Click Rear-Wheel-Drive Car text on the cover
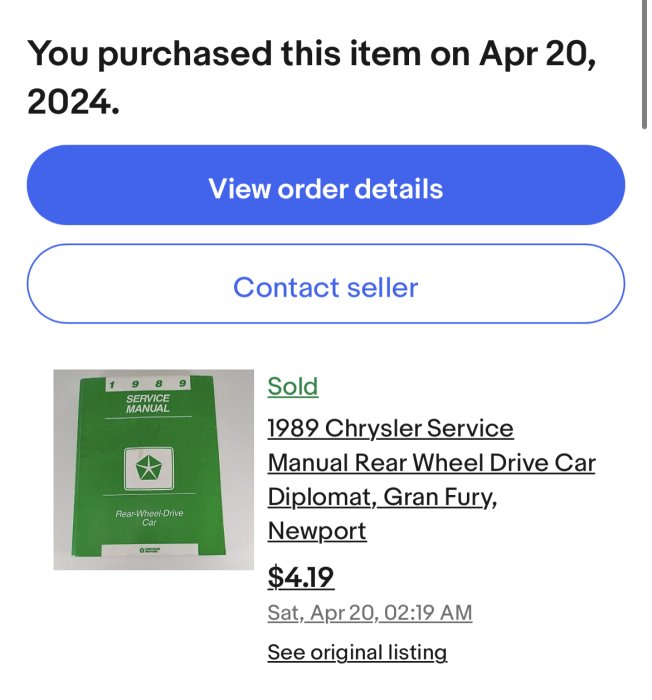 coord(149,518)
